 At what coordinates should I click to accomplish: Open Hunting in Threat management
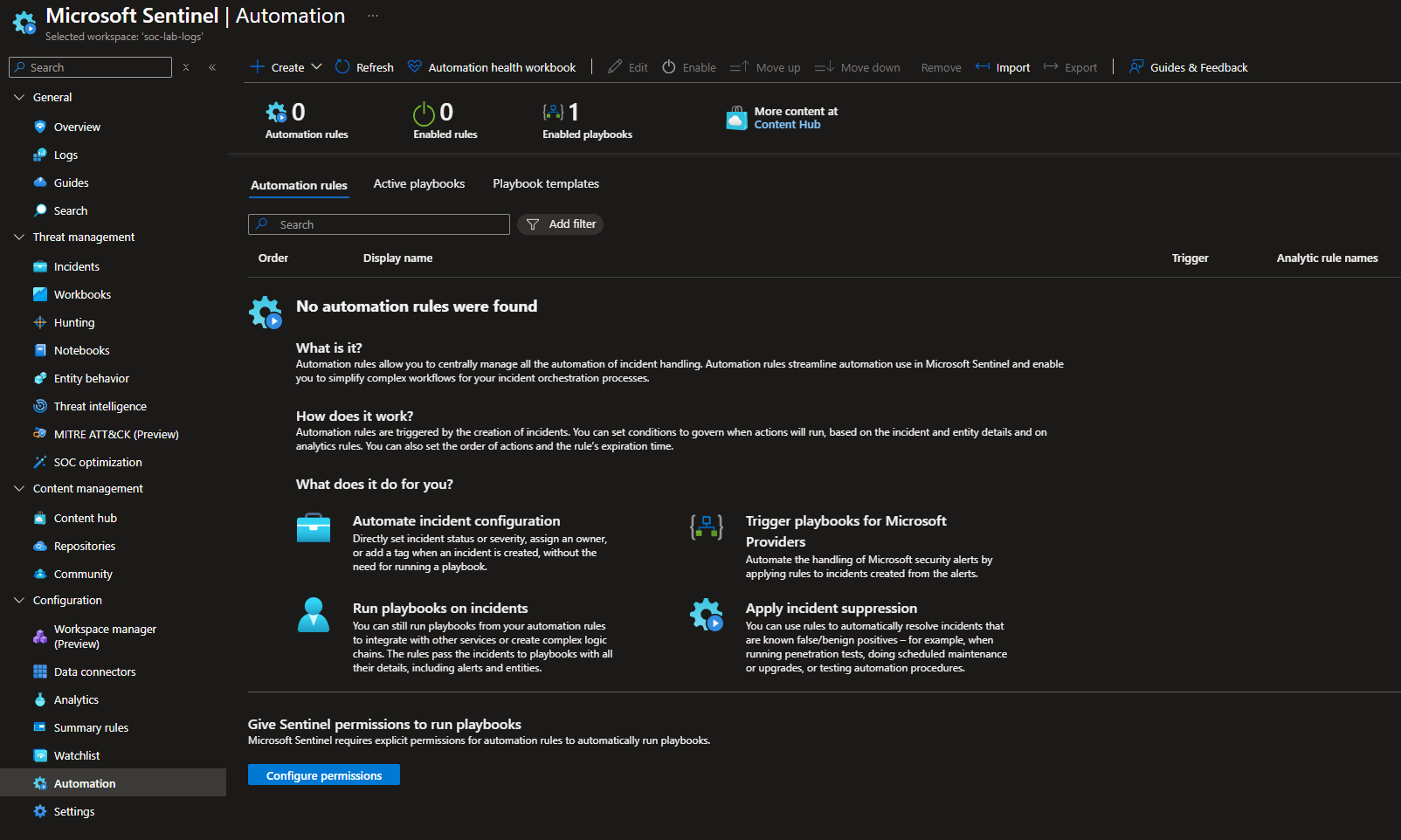73,322
